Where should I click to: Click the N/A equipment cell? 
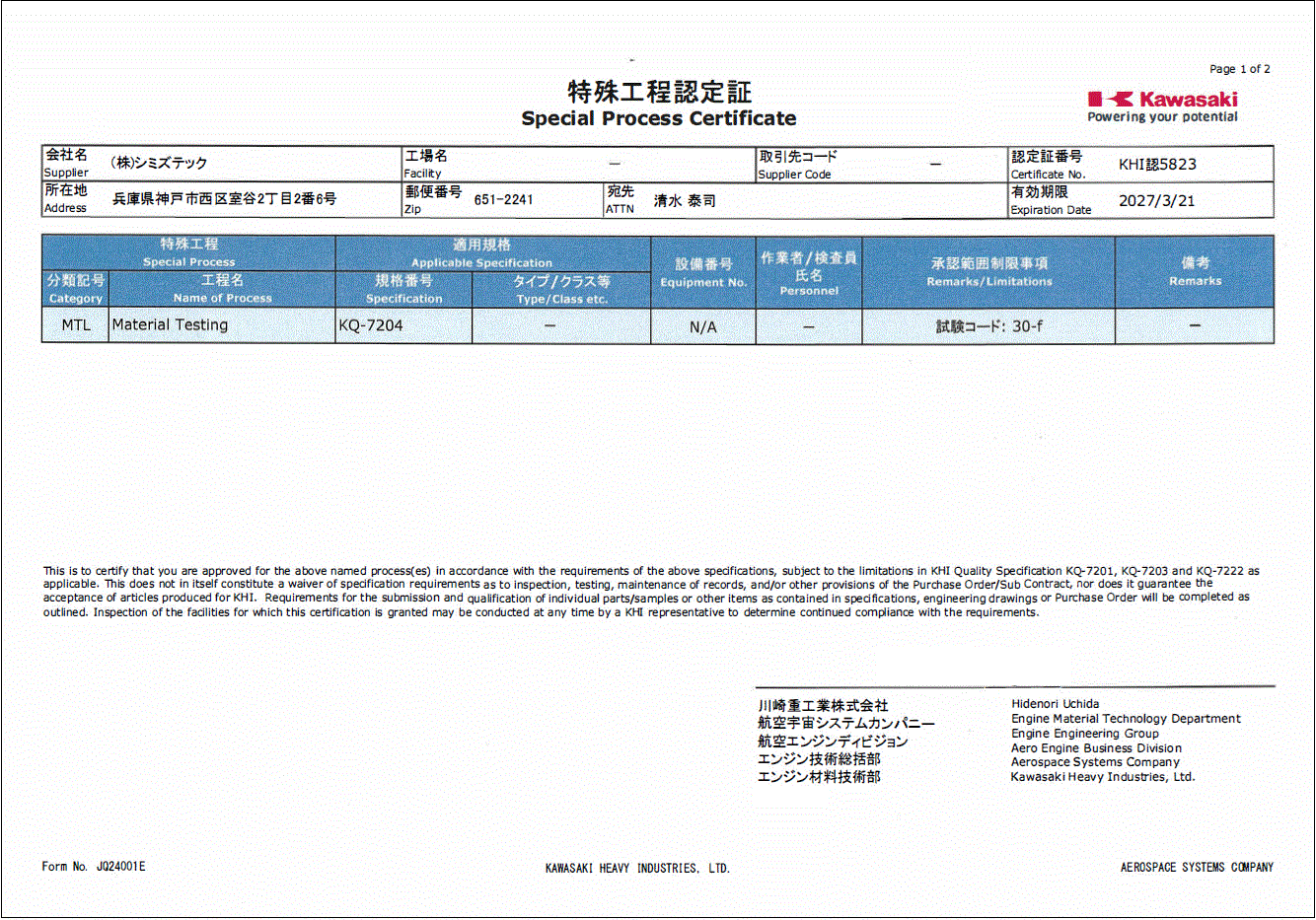click(703, 327)
